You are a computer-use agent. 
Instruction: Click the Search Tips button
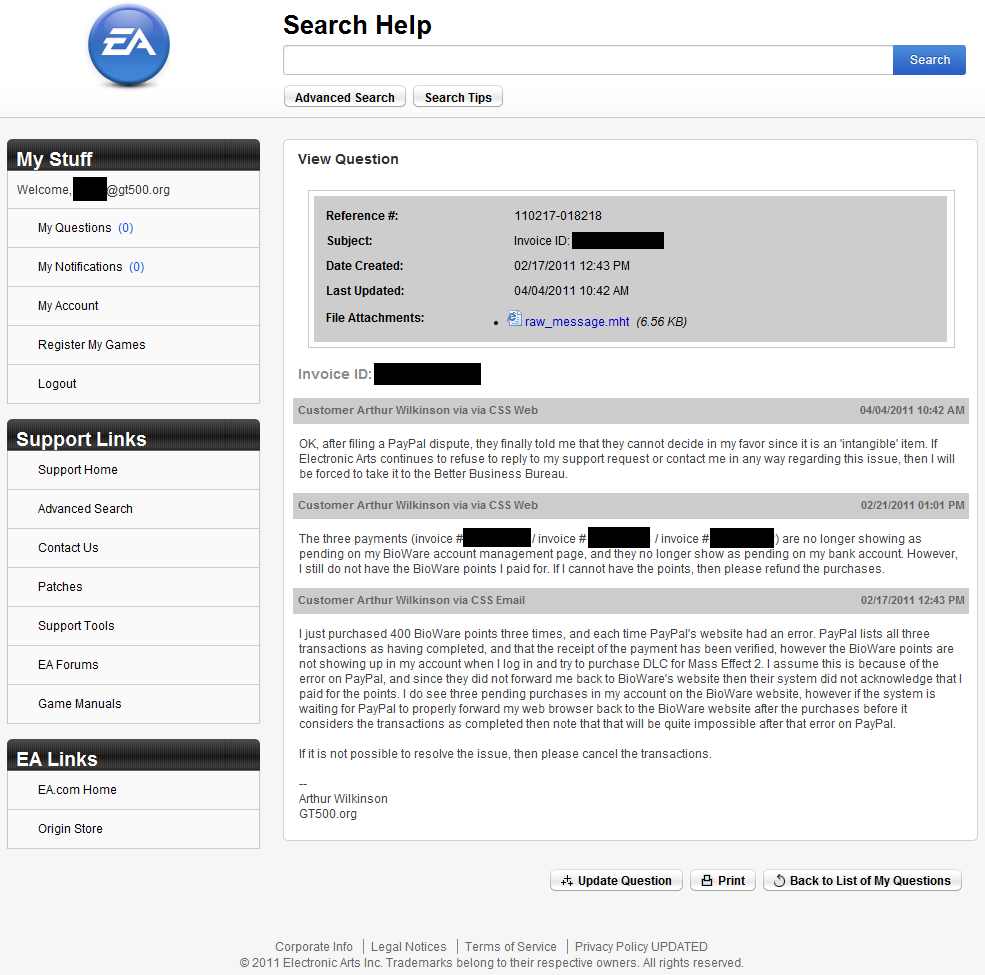457,97
